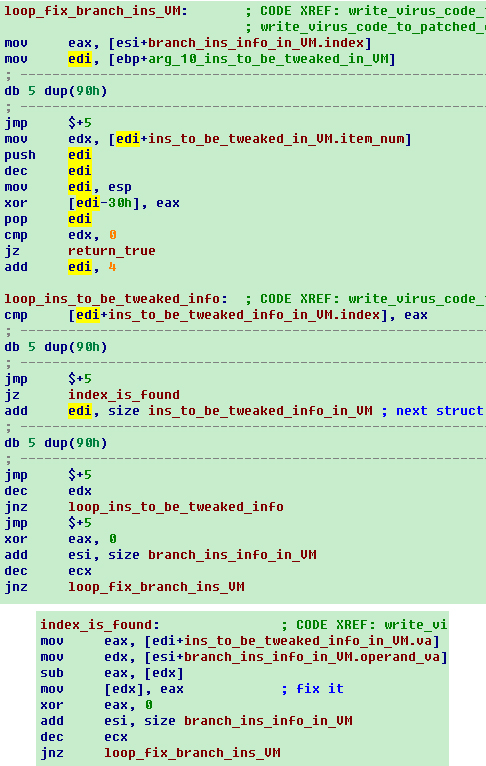Screen dimensions: 486x766
Task: Click the index_is_found: label
Action: (100, 625)
